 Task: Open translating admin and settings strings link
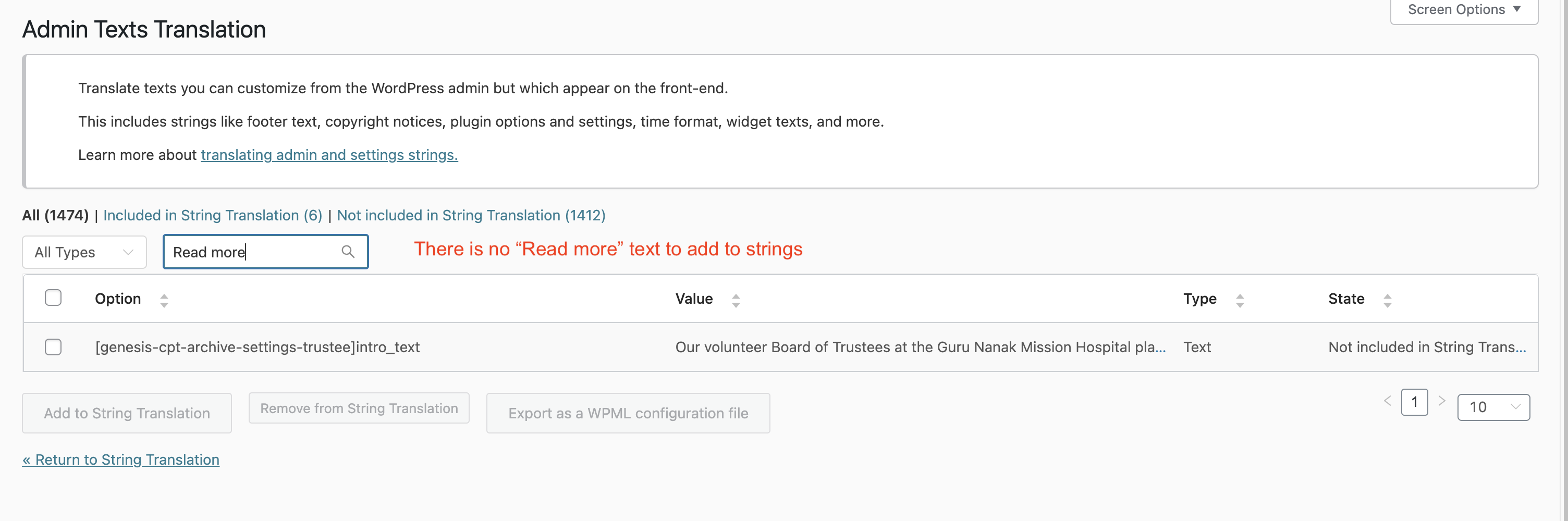tap(329, 155)
